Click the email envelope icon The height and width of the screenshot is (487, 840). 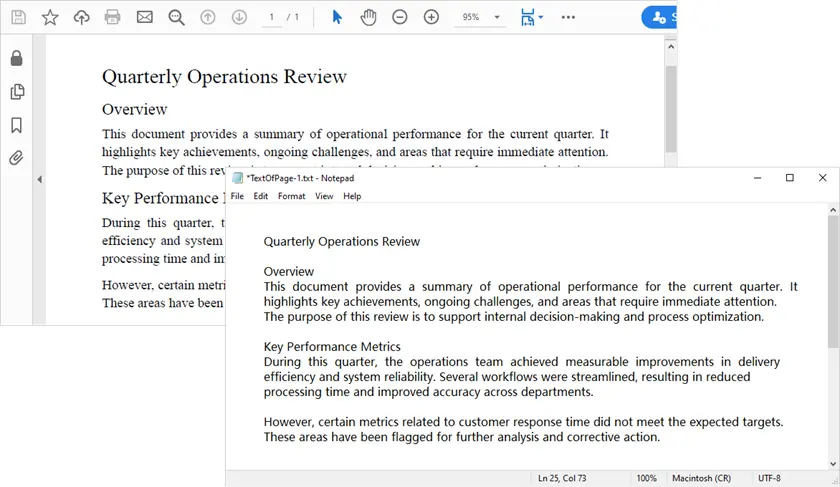145,17
